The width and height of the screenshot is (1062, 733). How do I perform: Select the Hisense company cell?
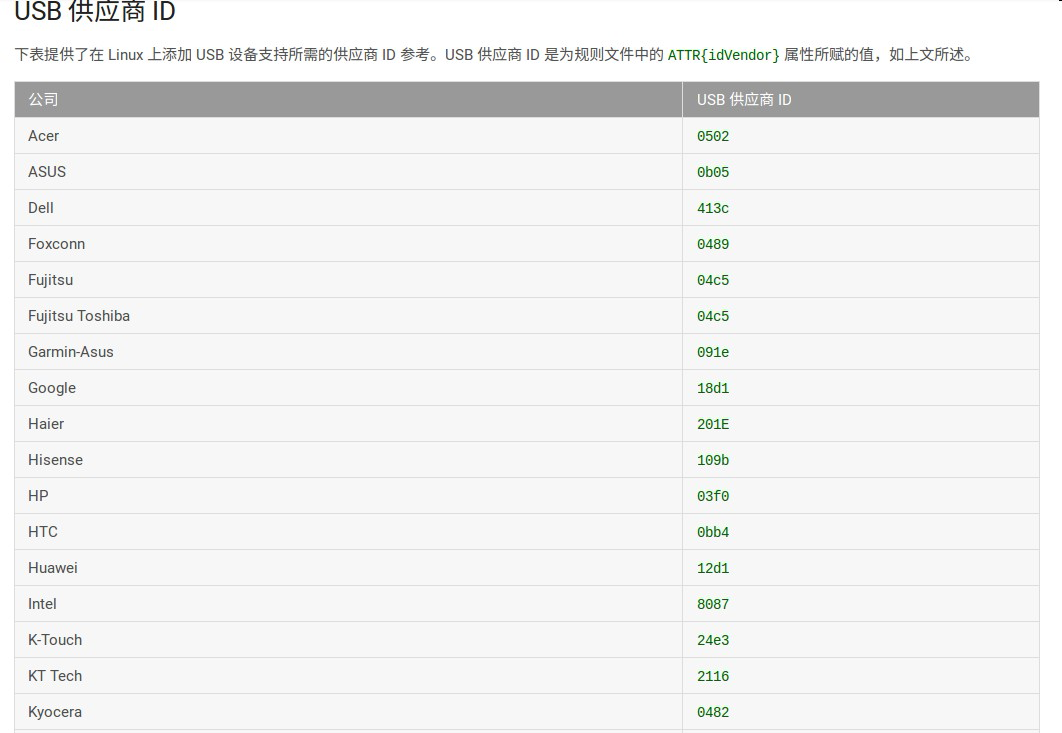point(348,459)
